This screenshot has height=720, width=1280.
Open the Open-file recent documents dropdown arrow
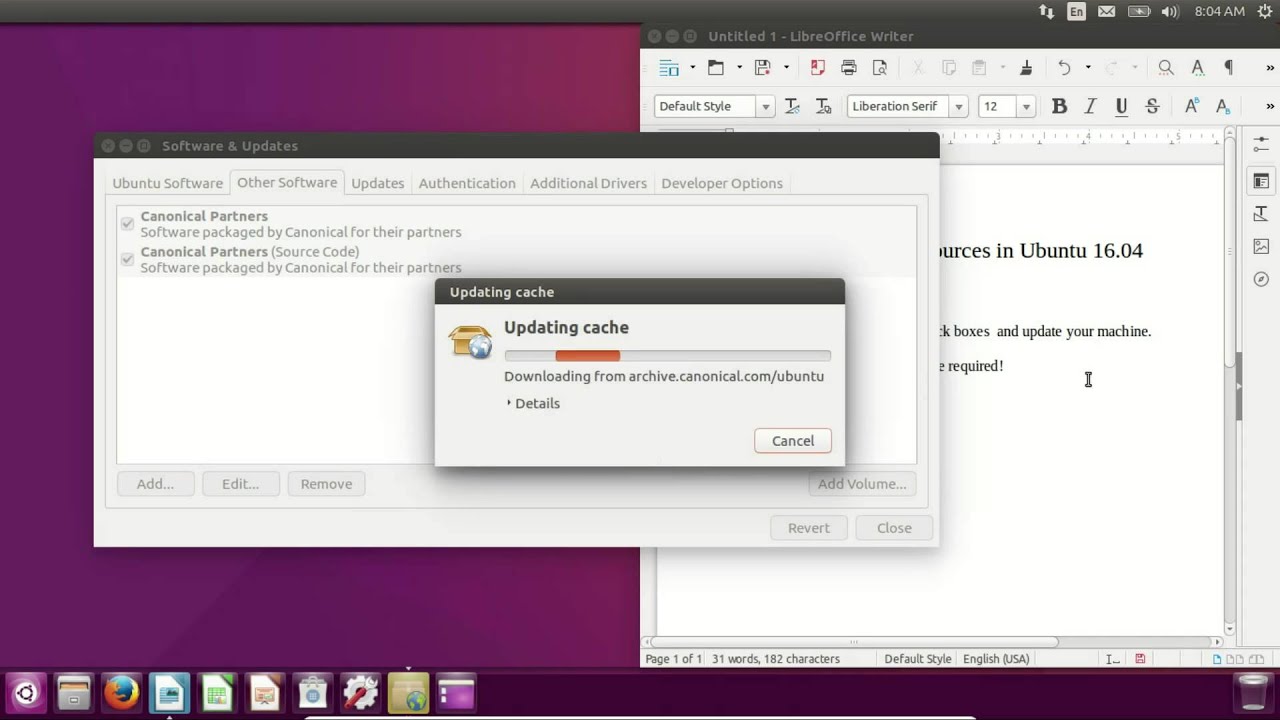739,68
